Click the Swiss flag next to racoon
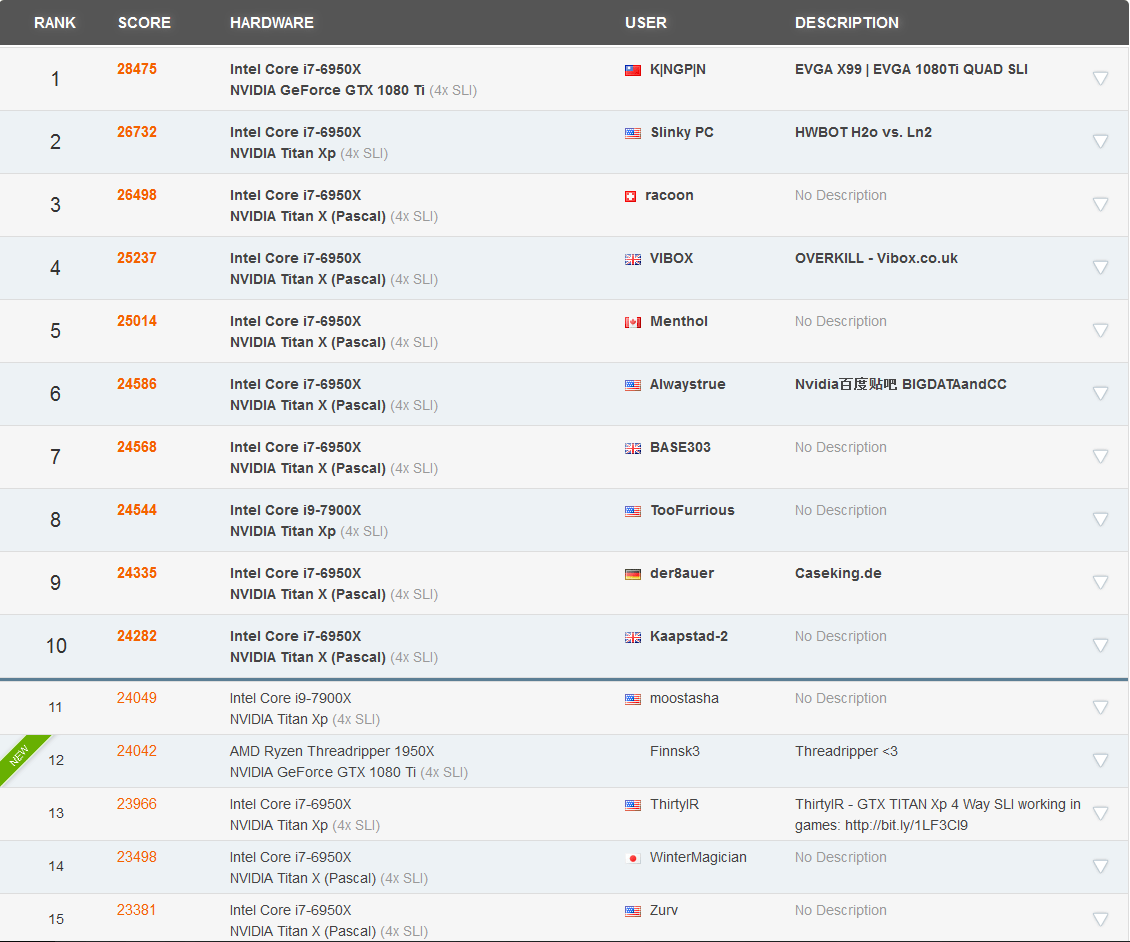 click(x=631, y=196)
